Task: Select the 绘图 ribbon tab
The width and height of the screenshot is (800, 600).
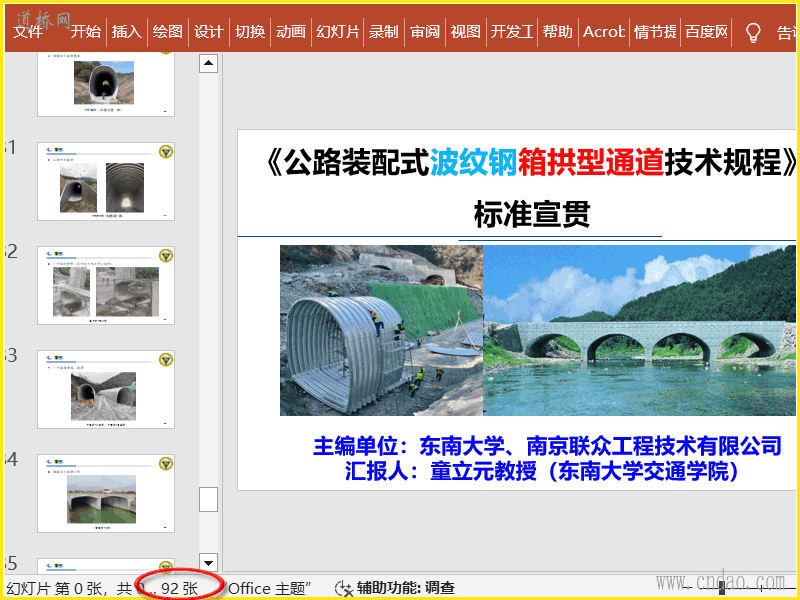Action: click(167, 32)
